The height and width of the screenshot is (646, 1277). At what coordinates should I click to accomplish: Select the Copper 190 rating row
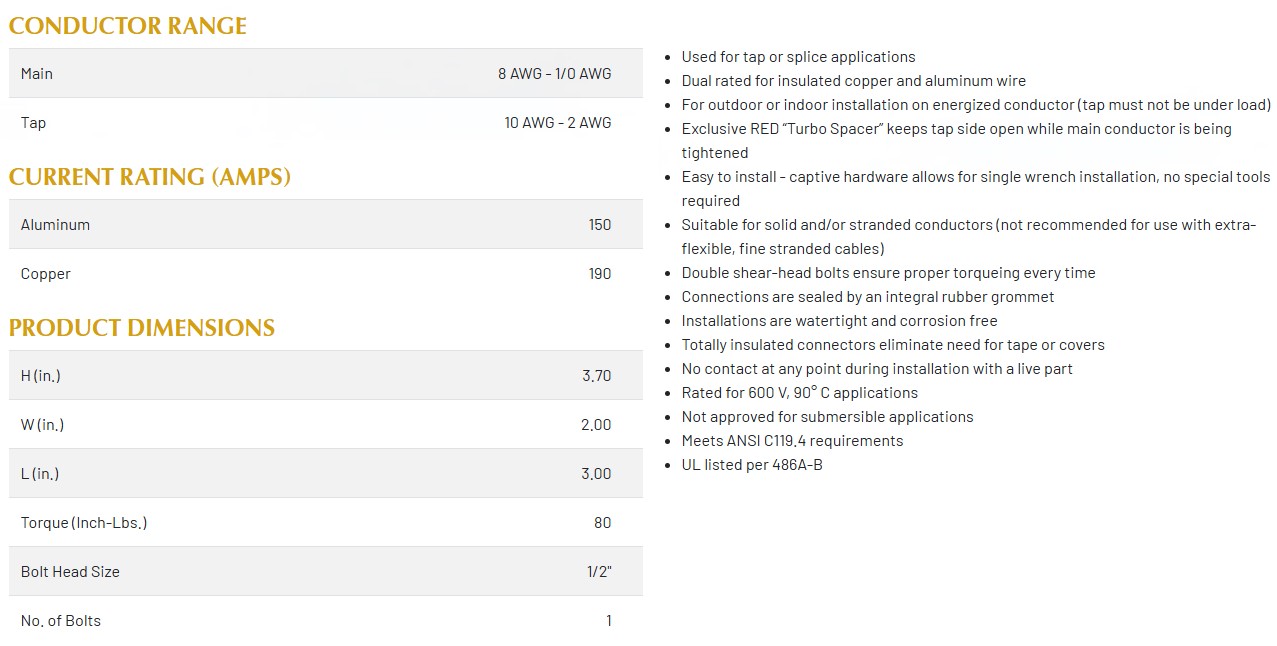click(326, 273)
